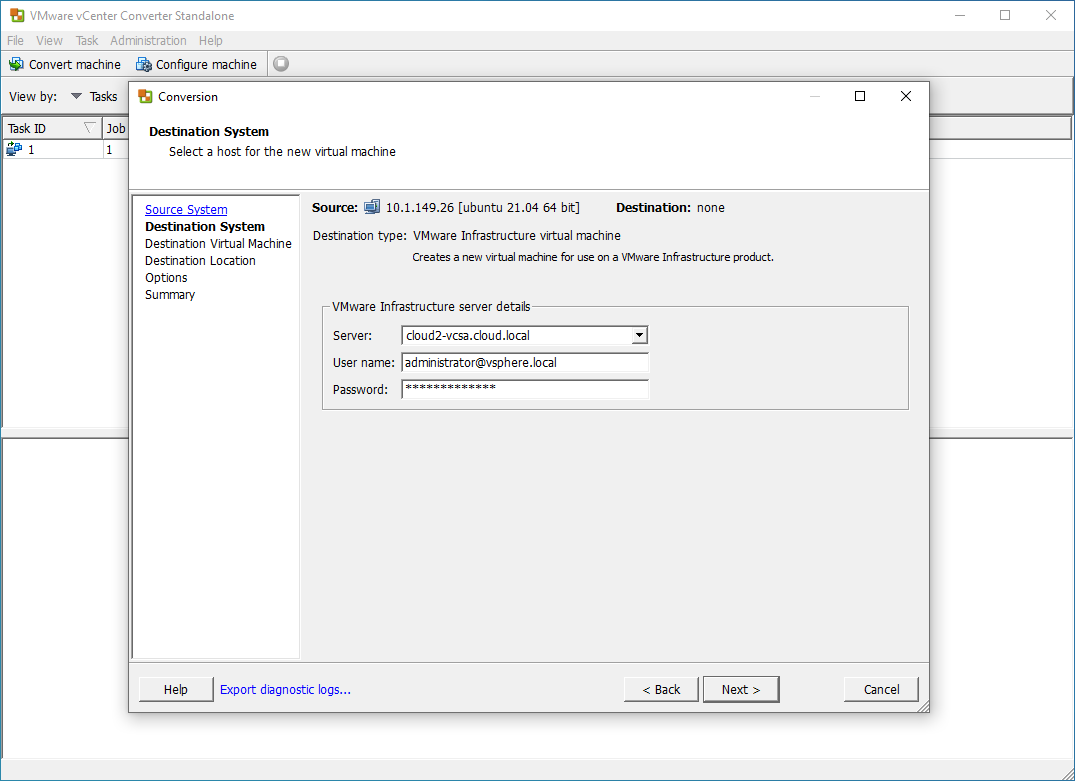Viewport: 1075px width, 781px height.
Task: Click the source machine monitor icon
Action: click(x=372, y=207)
